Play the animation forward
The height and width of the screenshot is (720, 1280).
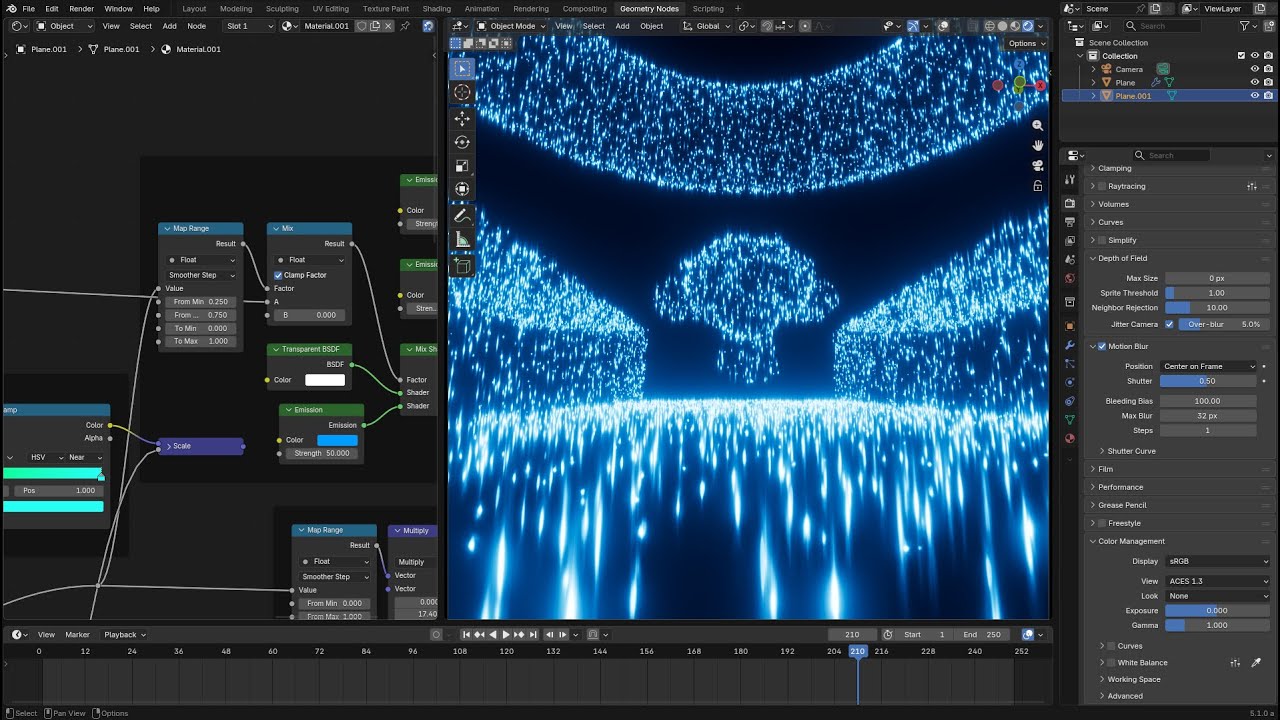point(506,634)
